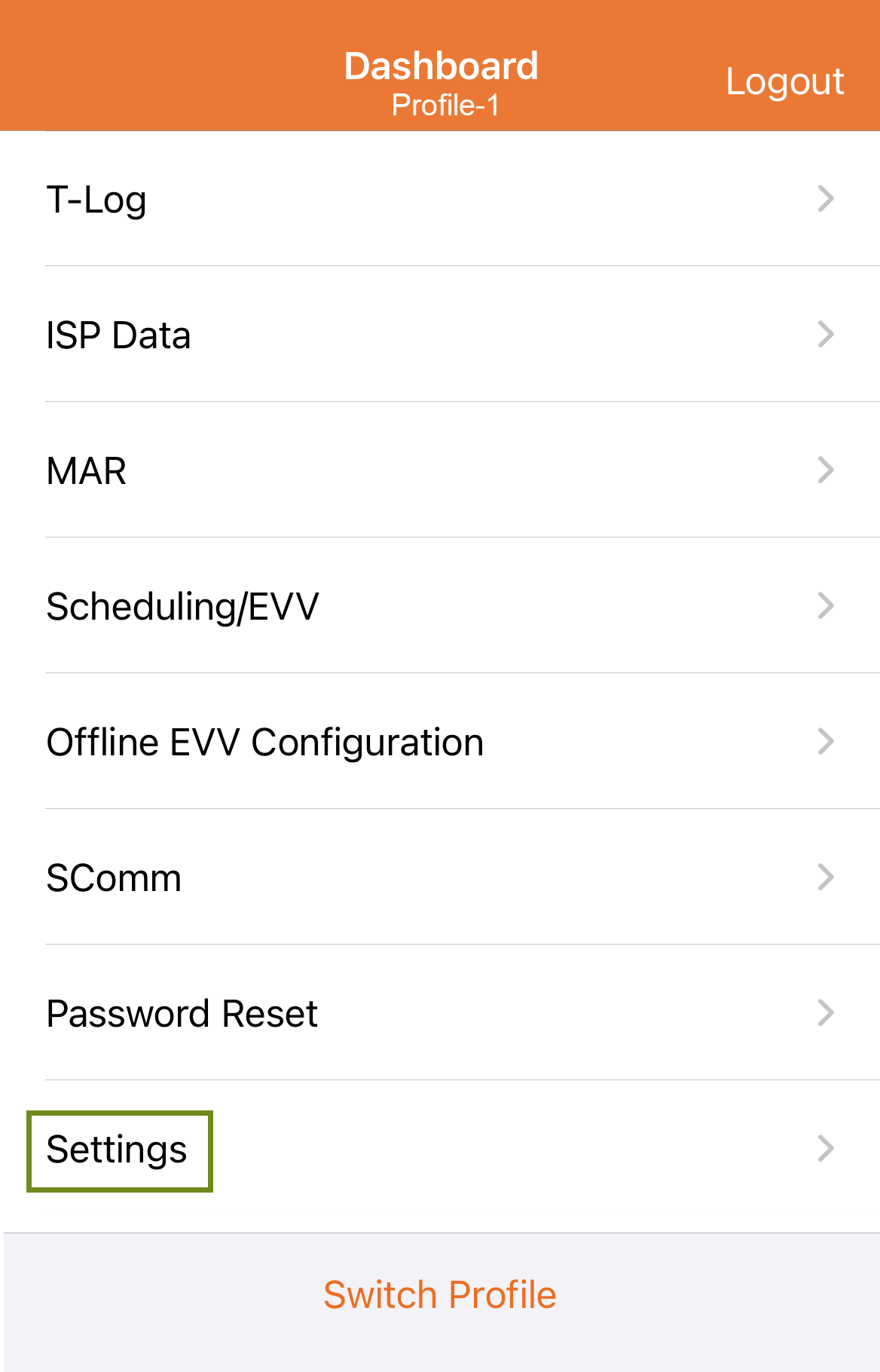Click the chevron beside SComm

coord(827,877)
